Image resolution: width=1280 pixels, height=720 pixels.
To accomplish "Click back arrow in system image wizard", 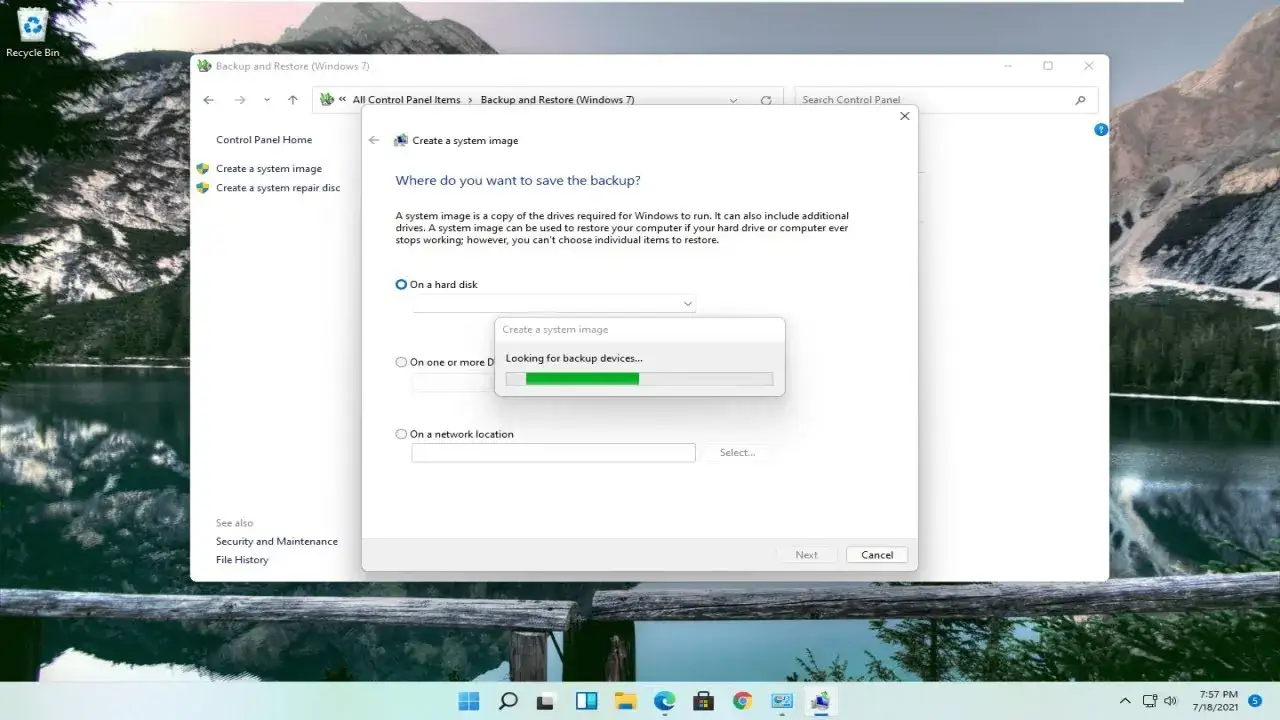I will [374, 141].
